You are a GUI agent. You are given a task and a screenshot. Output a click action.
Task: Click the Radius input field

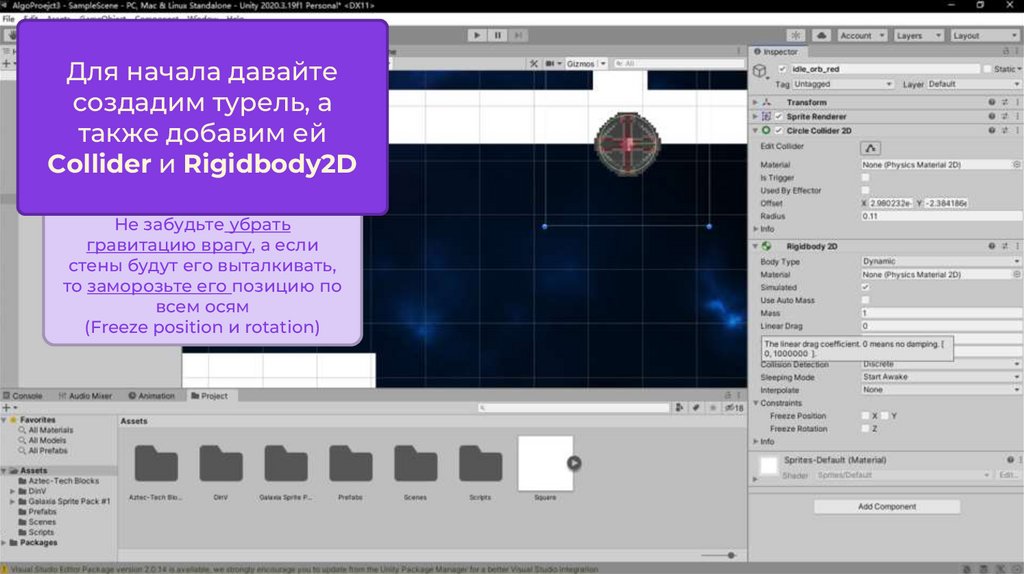coord(940,216)
